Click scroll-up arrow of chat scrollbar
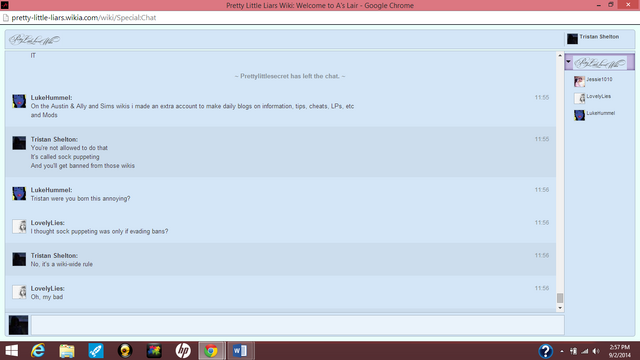 (x=560, y=56)
